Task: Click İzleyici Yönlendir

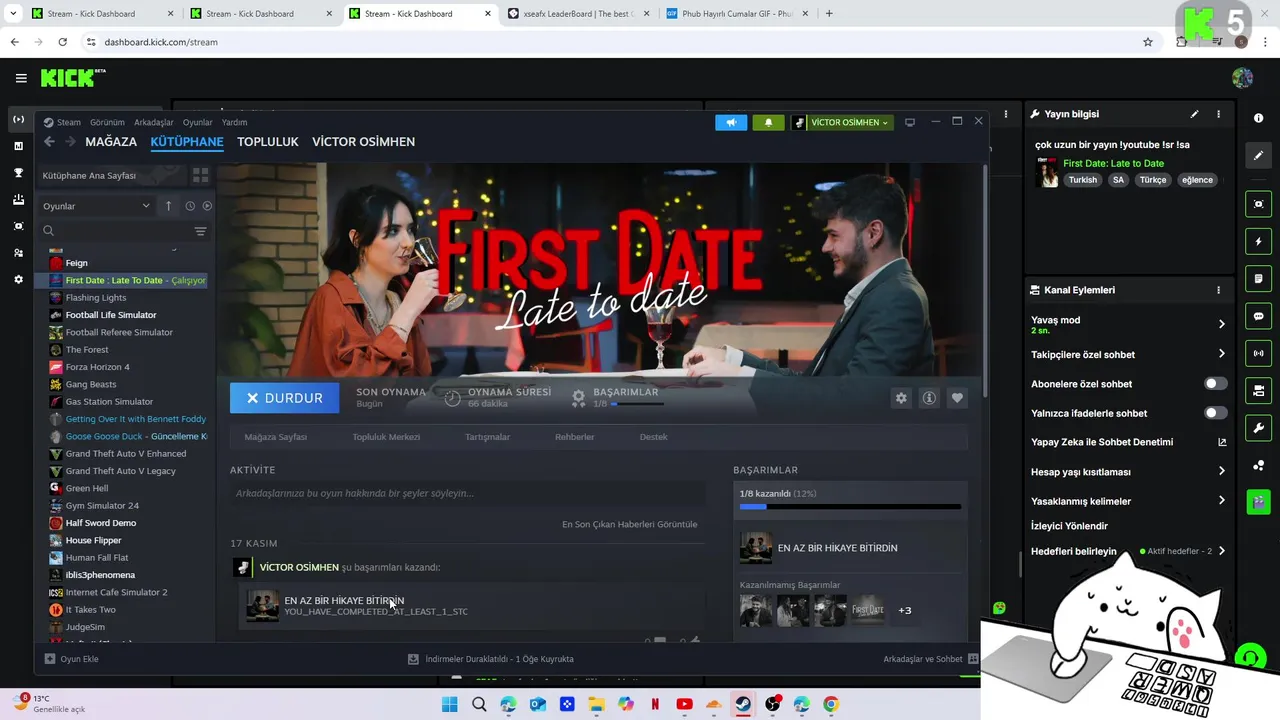Action: (1069, 526)
